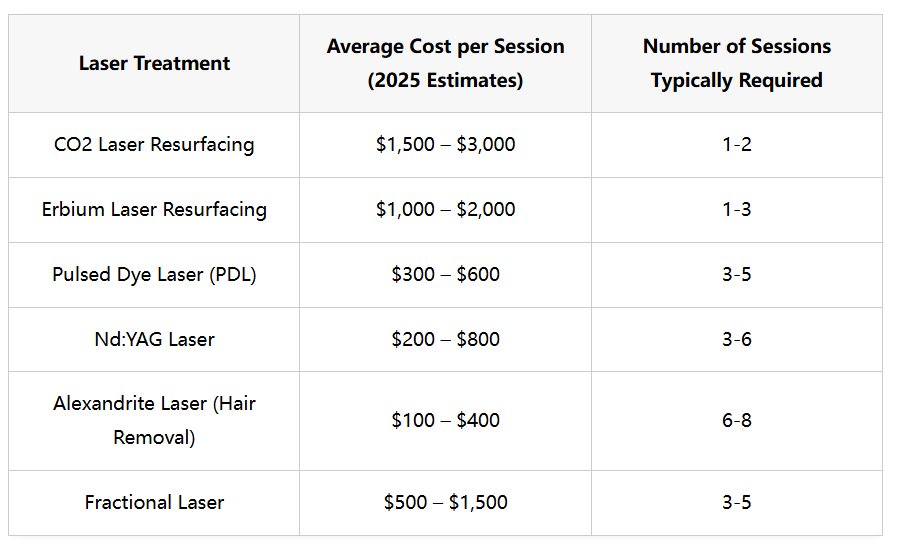Click the Number of Sessions header
The width and height of the screenshot is (900, 546).
click(x=737, y=63)
